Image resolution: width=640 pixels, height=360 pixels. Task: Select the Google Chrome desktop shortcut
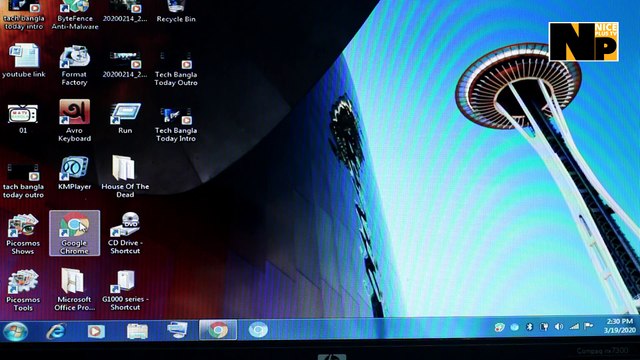tap(74, 233)
